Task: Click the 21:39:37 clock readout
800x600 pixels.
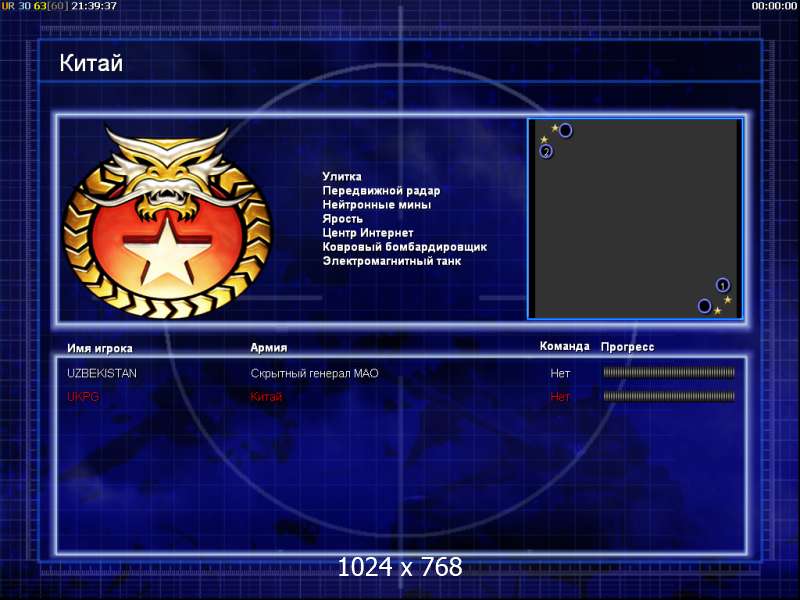Action: pyautogui.click(x=94, y=6)
